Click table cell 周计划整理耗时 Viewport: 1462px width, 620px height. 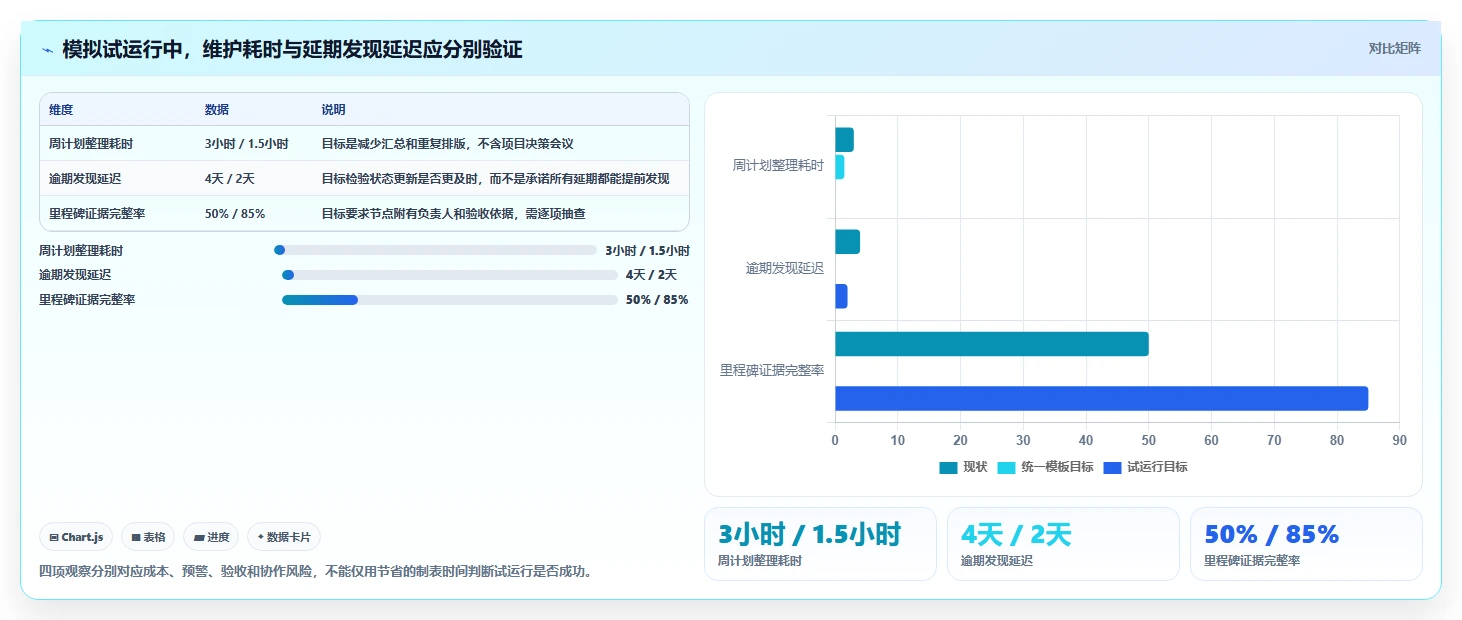[91, 144]
